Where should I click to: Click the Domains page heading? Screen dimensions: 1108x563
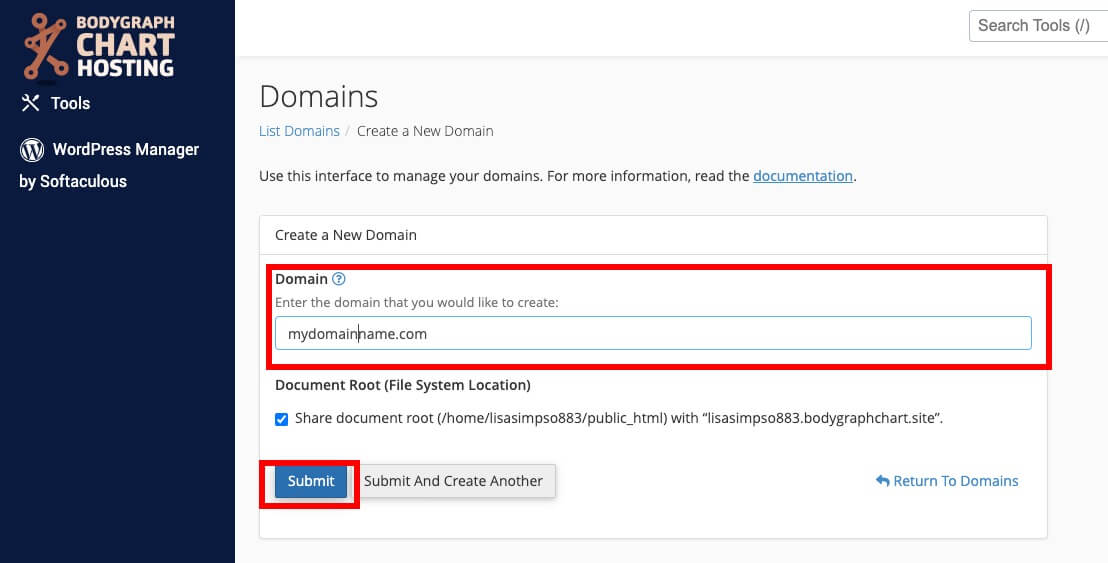(319, 97)
